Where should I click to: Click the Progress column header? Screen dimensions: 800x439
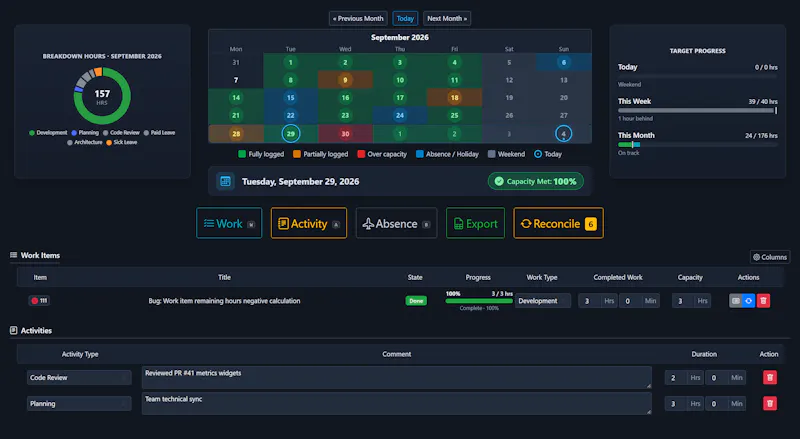click(x=478, y=277)
